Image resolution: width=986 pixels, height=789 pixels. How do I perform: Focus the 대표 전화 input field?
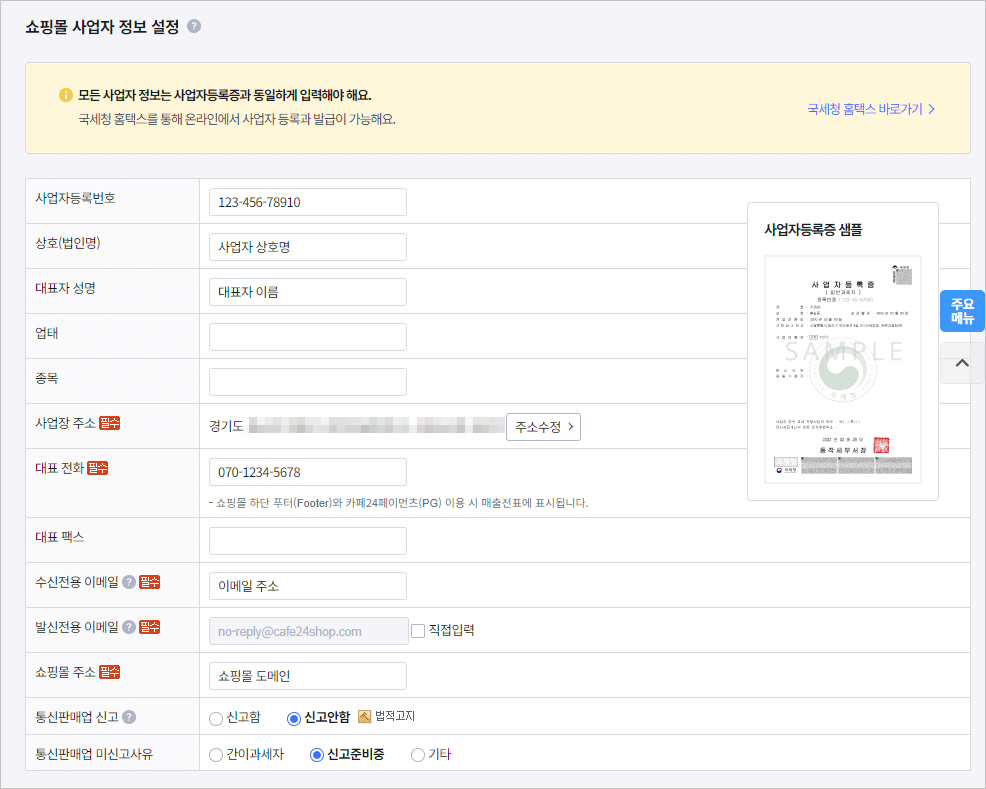(307, 472)
